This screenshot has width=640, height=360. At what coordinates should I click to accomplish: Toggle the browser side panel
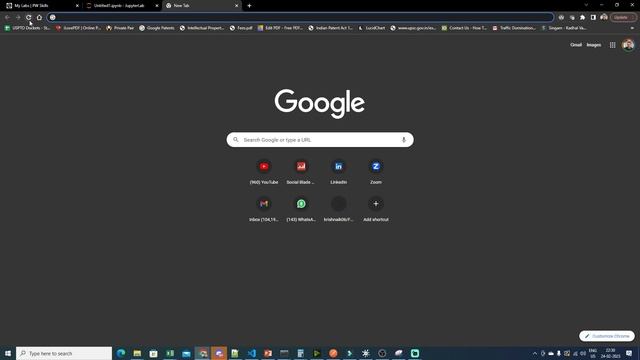pos(593,17)
